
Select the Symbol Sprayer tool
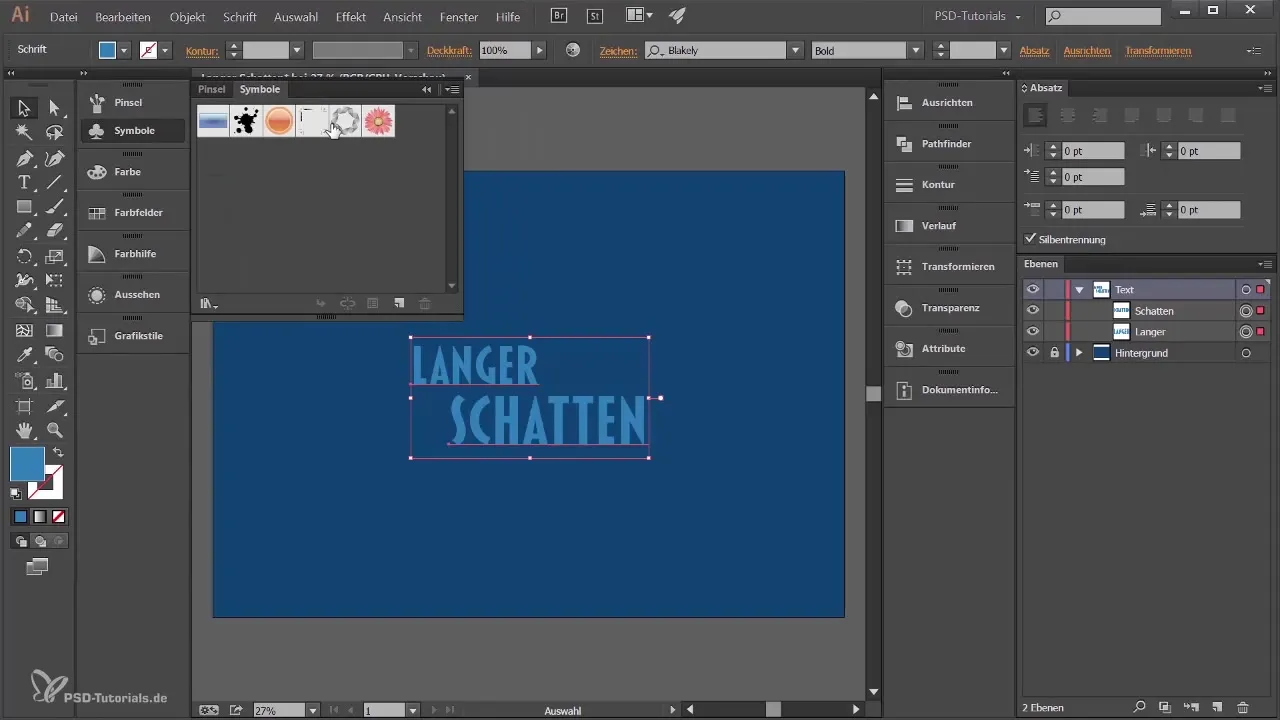pos(24,380)
